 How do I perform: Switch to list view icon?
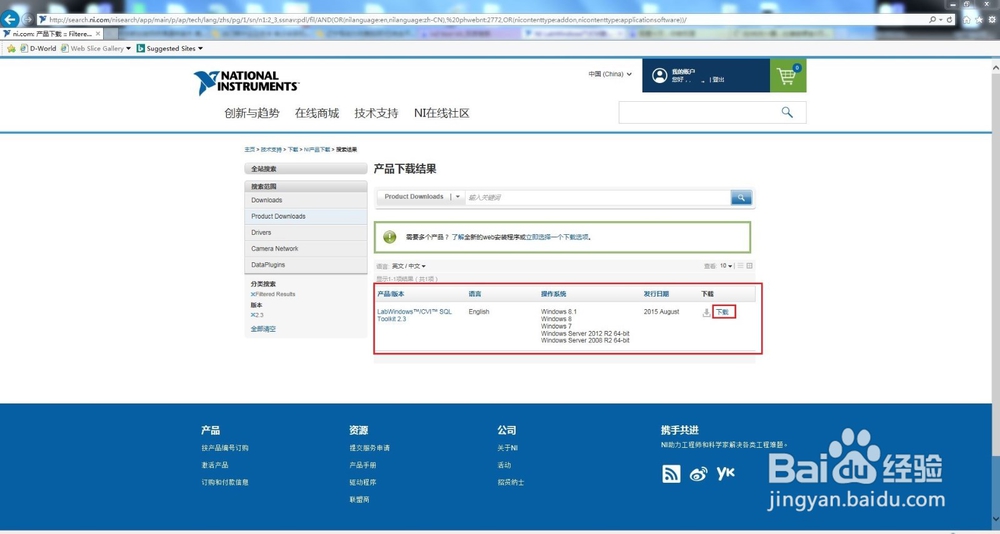740,265
